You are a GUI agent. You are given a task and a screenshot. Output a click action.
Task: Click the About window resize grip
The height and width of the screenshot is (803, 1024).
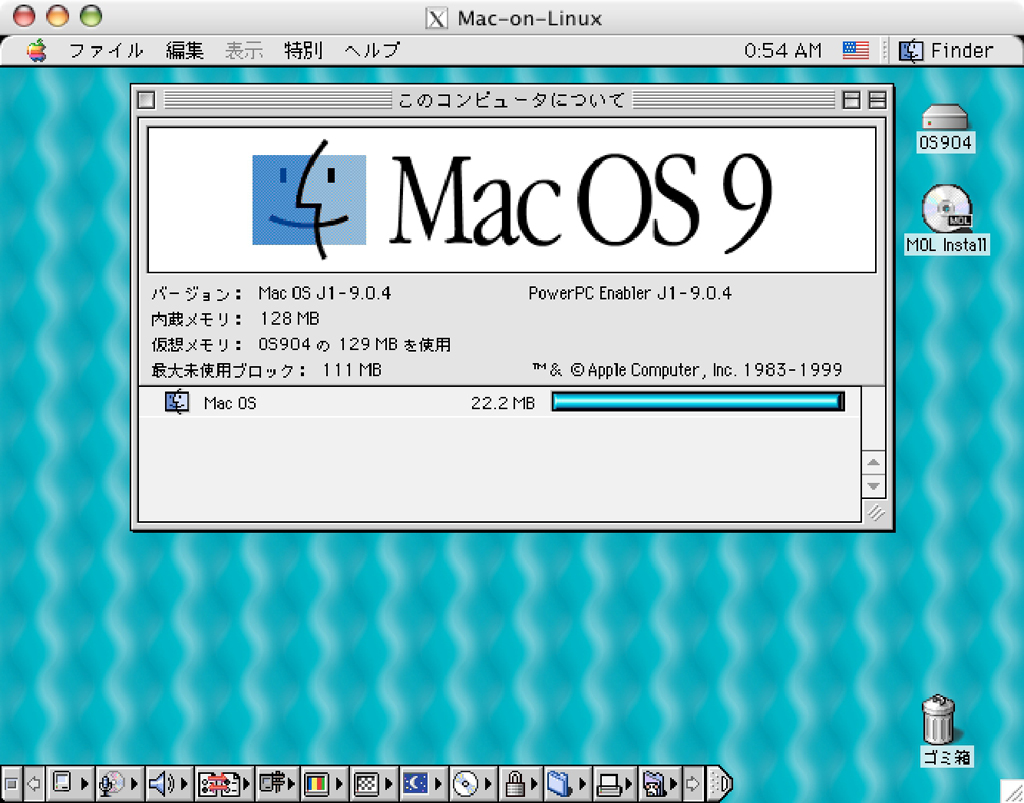(x=876, y=512)
